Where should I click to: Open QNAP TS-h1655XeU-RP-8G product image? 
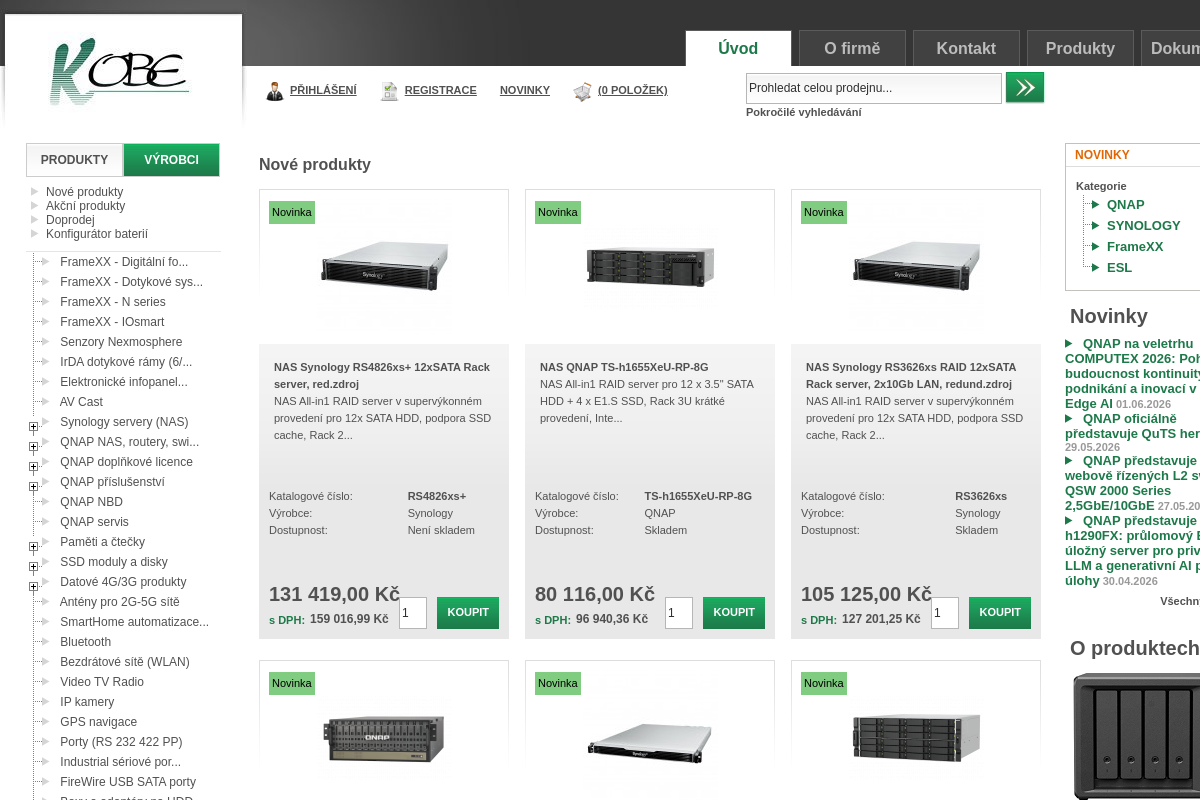tap(650, 266)
